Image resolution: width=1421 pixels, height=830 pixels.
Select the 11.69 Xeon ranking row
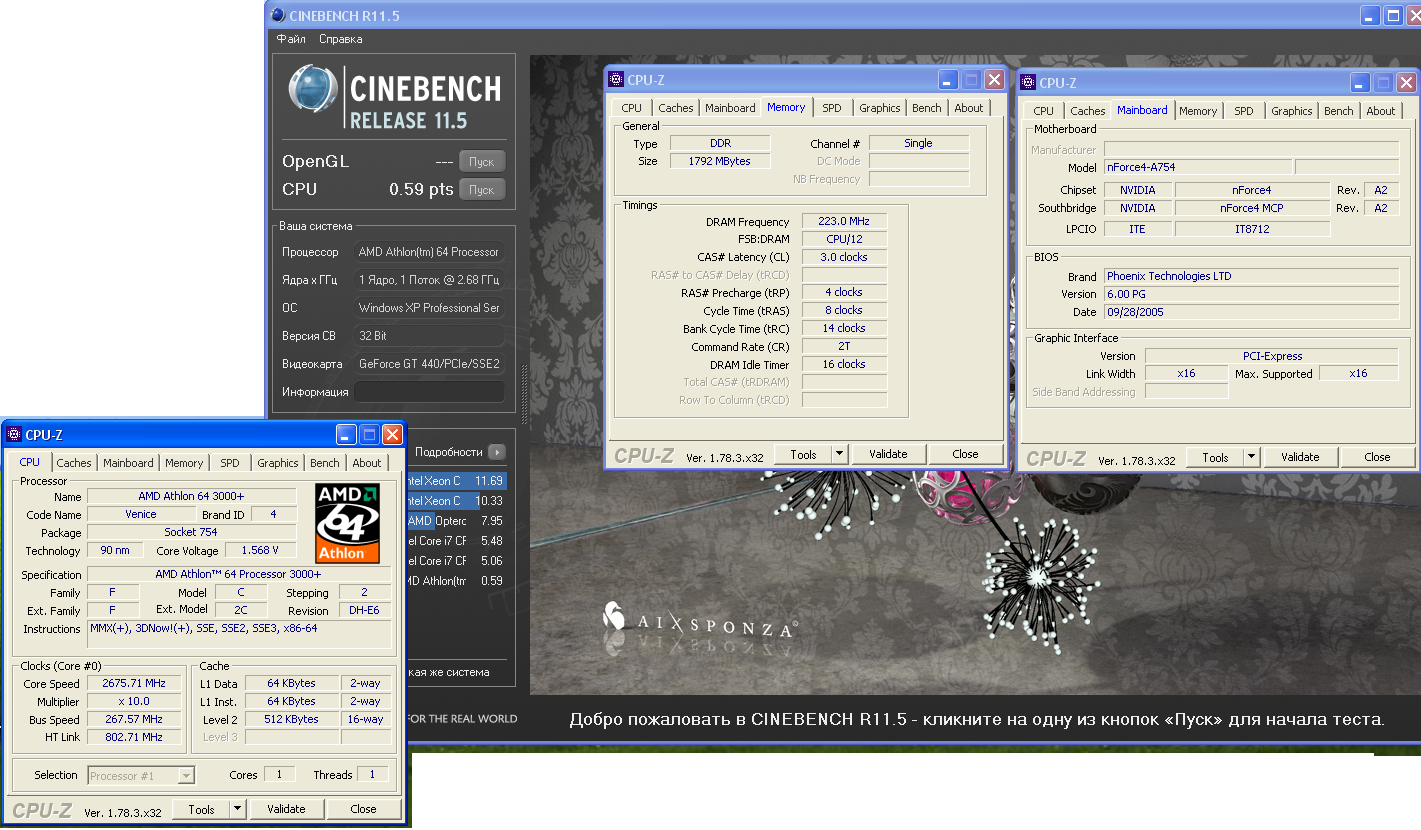pos(455,481)
